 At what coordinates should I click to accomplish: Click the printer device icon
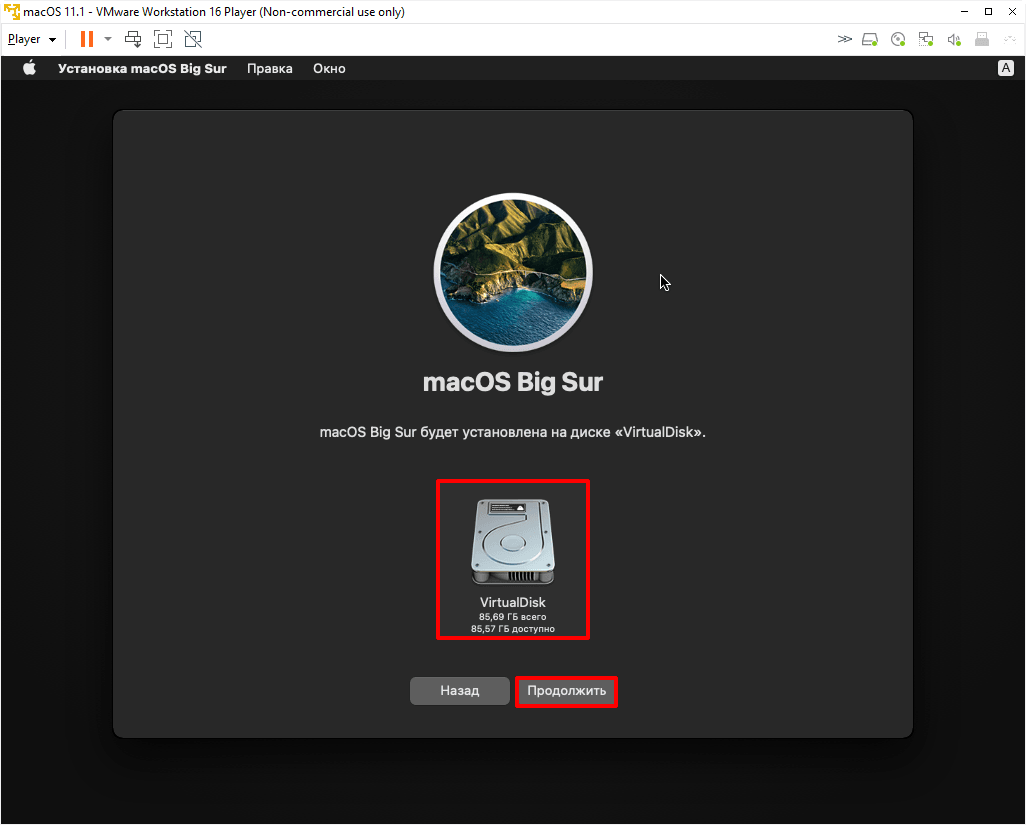point(982,40)
